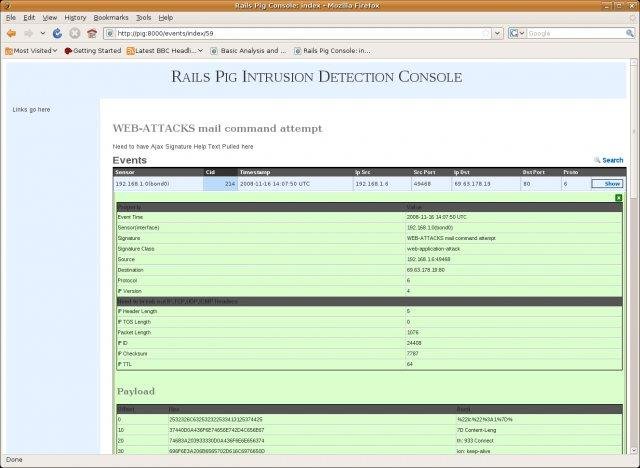
Task: Focus the Google search field
Action: tap(576, 33)
